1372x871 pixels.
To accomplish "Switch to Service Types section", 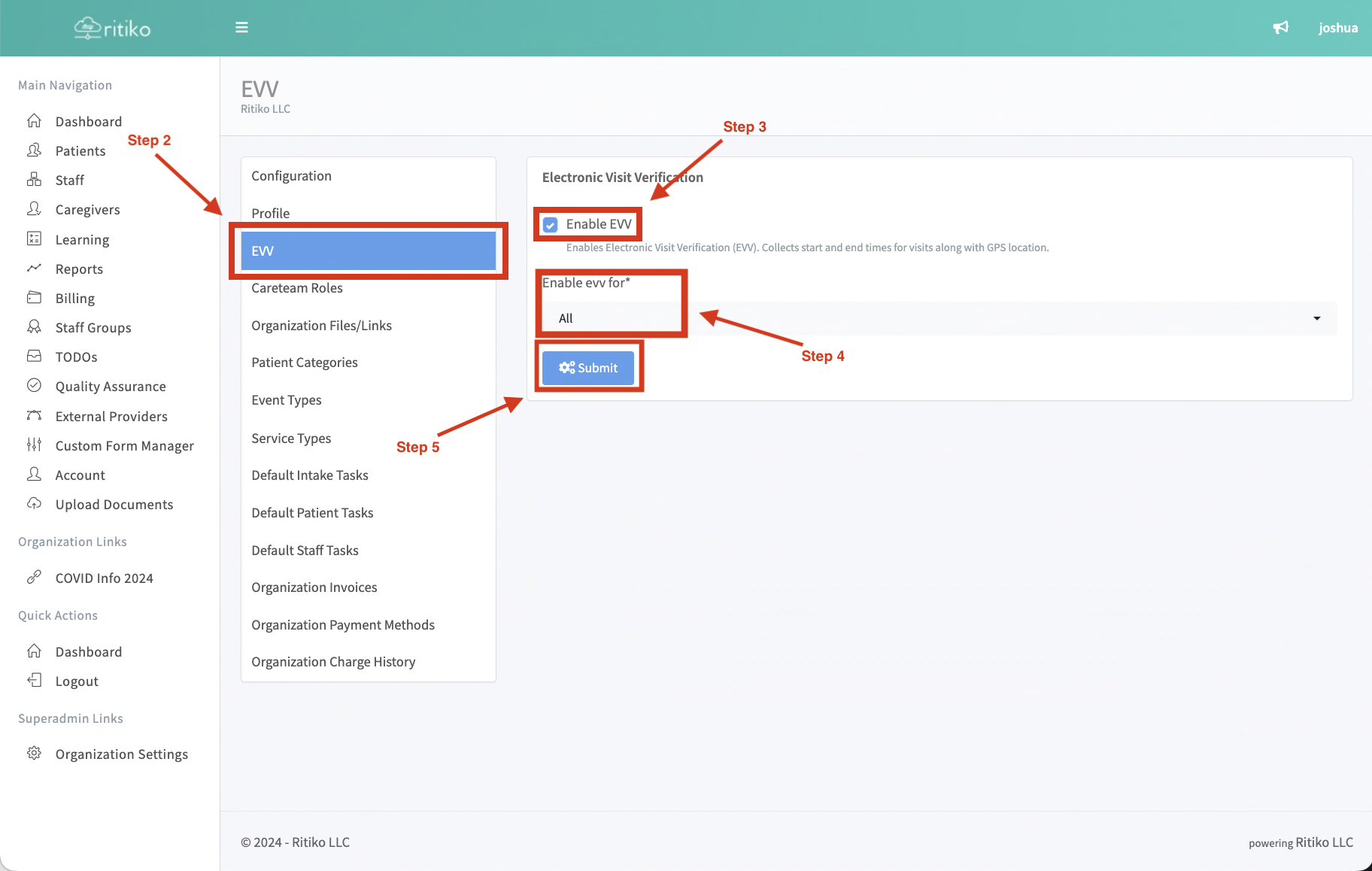I will 291,439.
